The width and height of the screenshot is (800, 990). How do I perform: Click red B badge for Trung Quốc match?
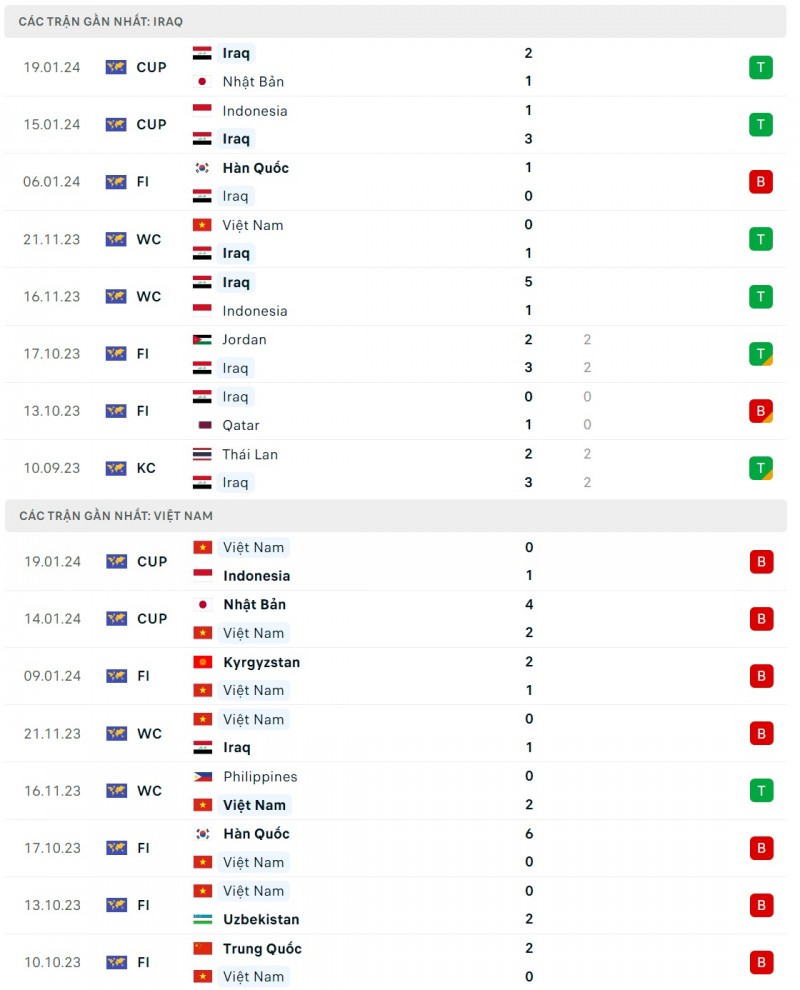pos(761,962)
